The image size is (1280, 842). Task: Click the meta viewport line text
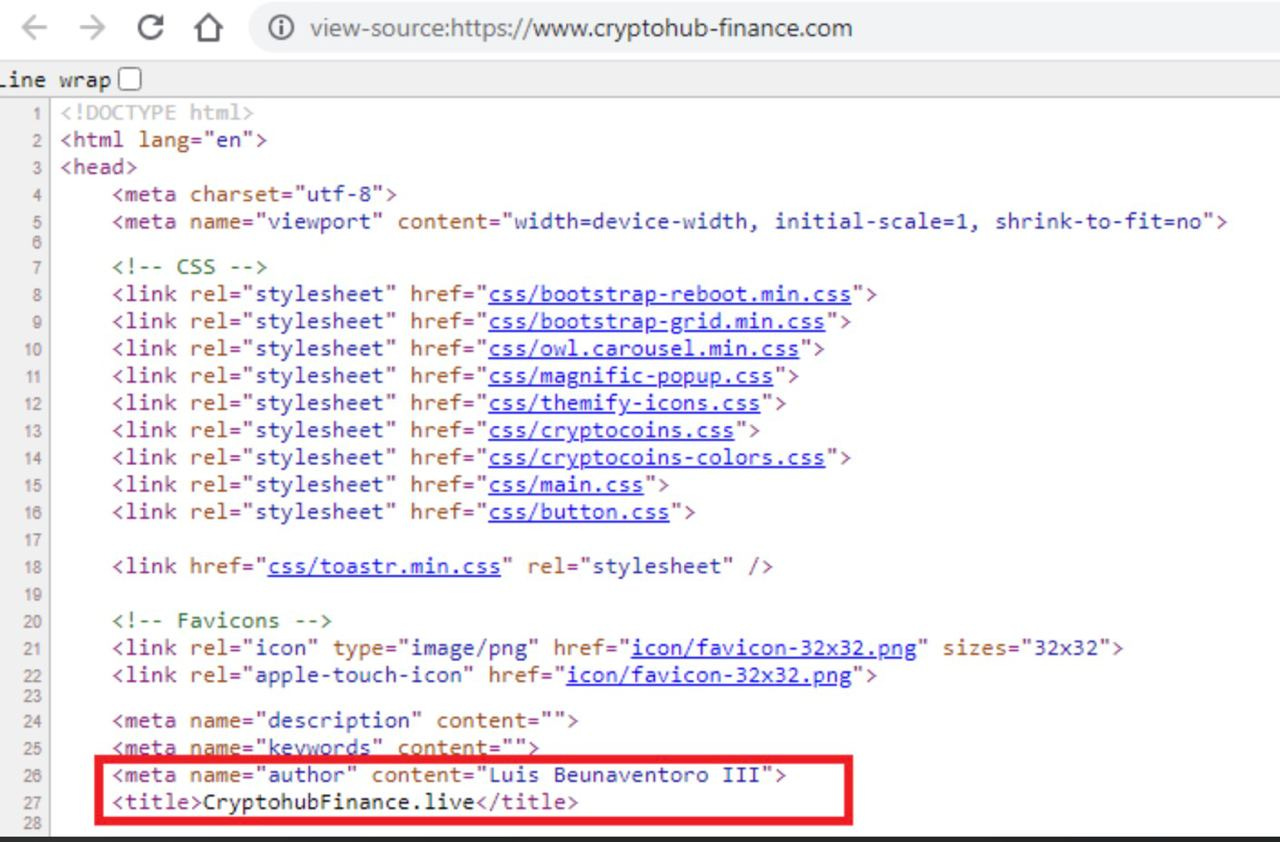[669, 221]
